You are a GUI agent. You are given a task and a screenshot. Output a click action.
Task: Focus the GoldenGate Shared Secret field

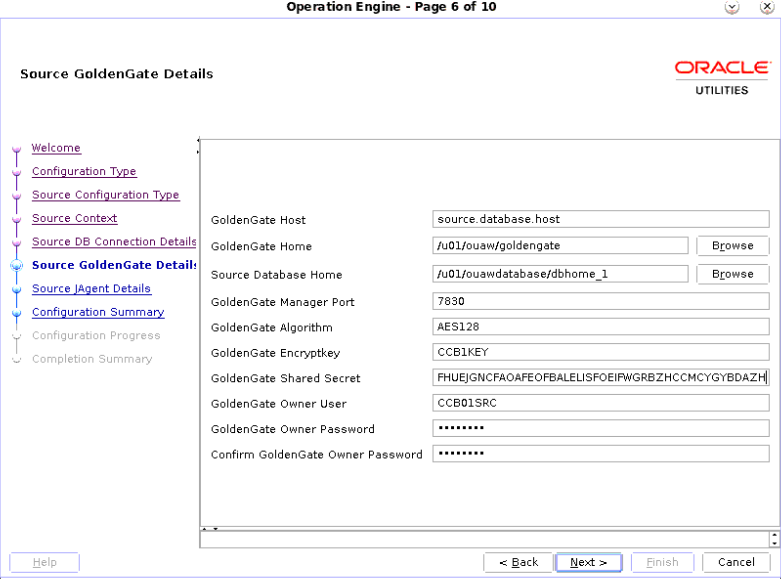tap(601, 377)
